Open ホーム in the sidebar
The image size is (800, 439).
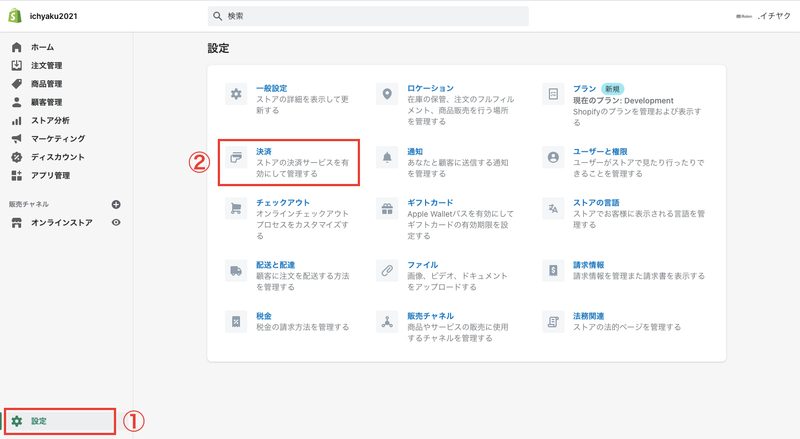pos(42,47)
